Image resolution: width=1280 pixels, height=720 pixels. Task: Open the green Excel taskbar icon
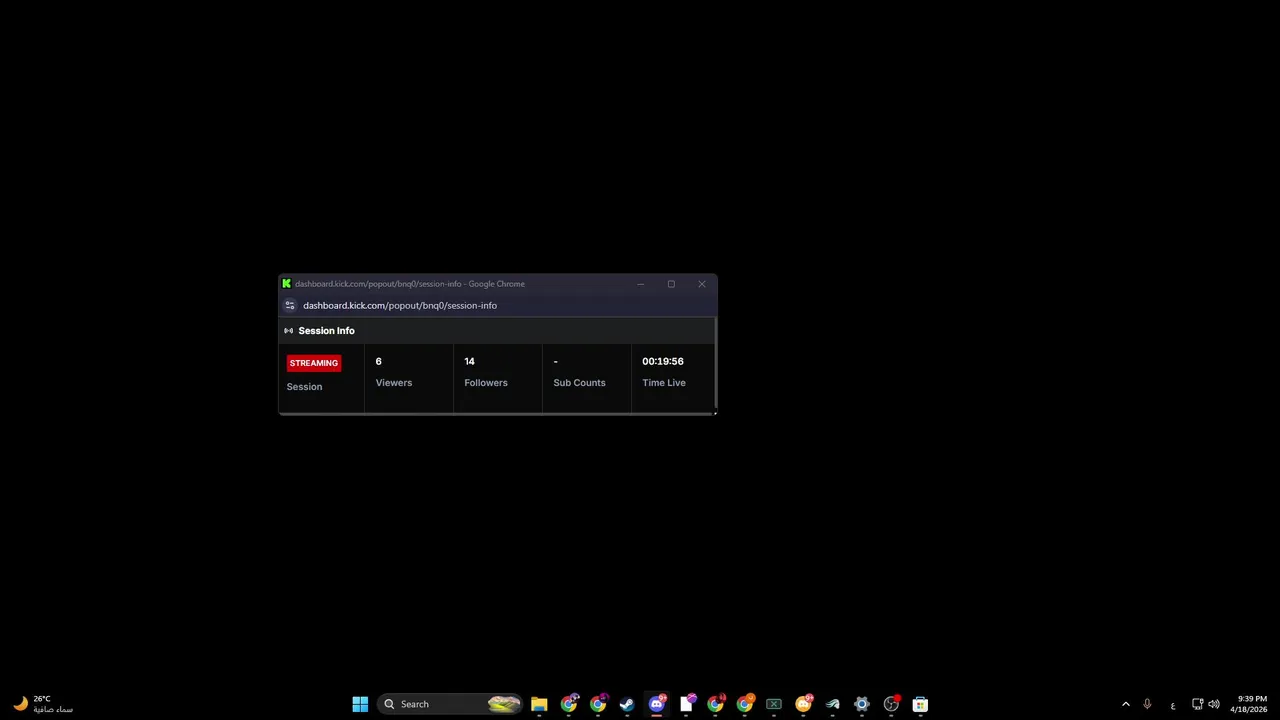click(774, 704)
